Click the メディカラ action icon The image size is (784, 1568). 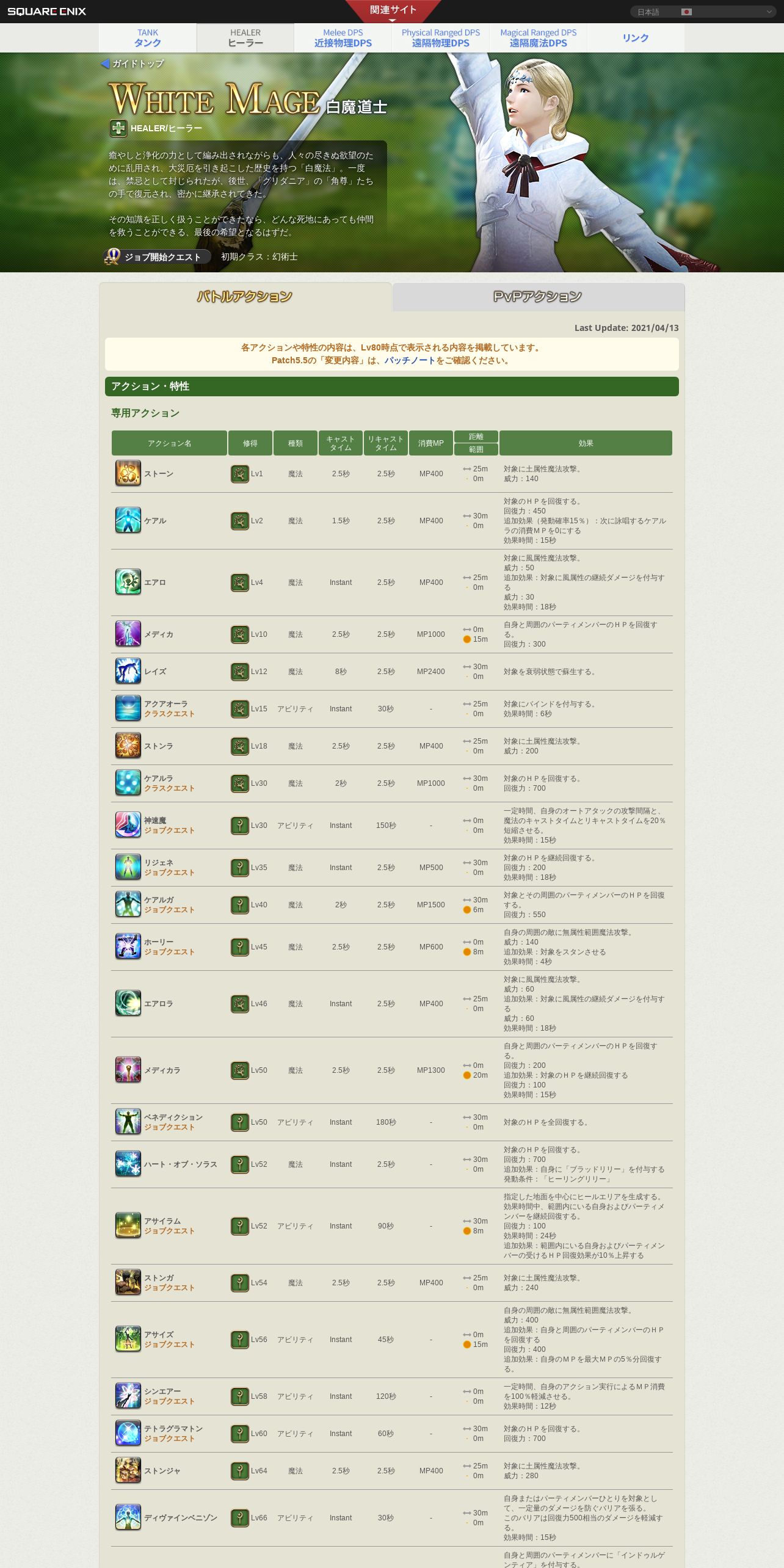pos(128,1070)
